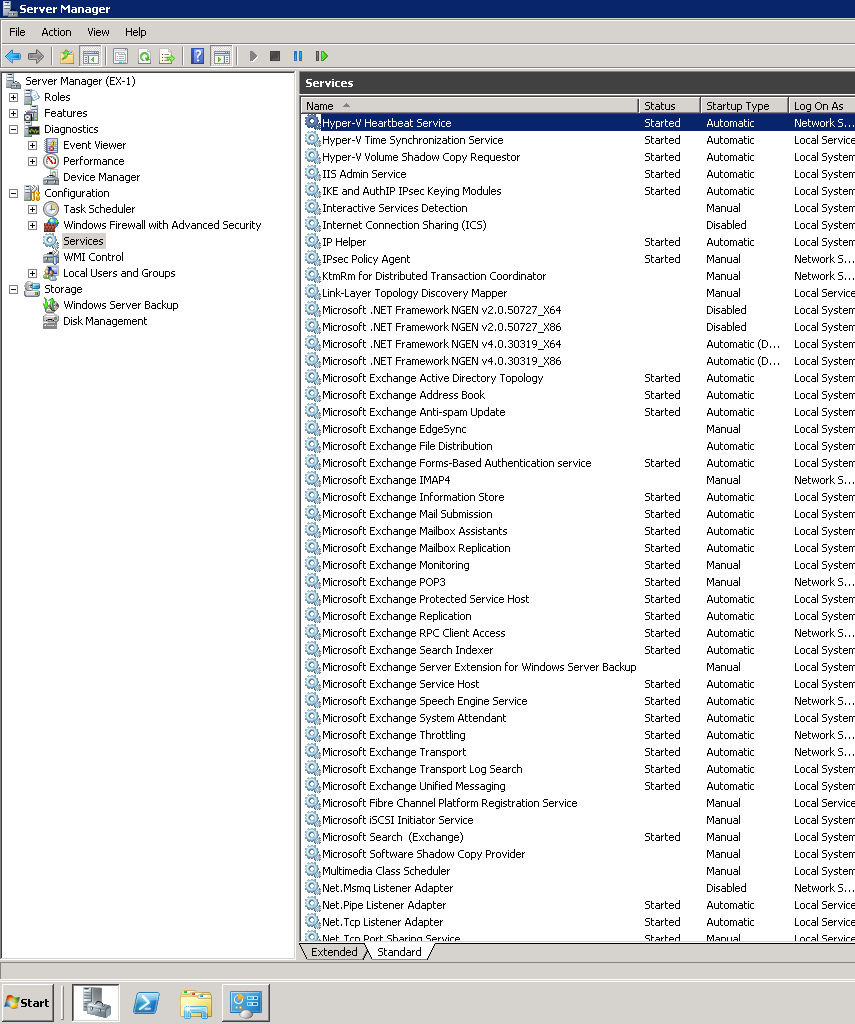
Task: Select the Services node in tree
Action: (83, 241)
